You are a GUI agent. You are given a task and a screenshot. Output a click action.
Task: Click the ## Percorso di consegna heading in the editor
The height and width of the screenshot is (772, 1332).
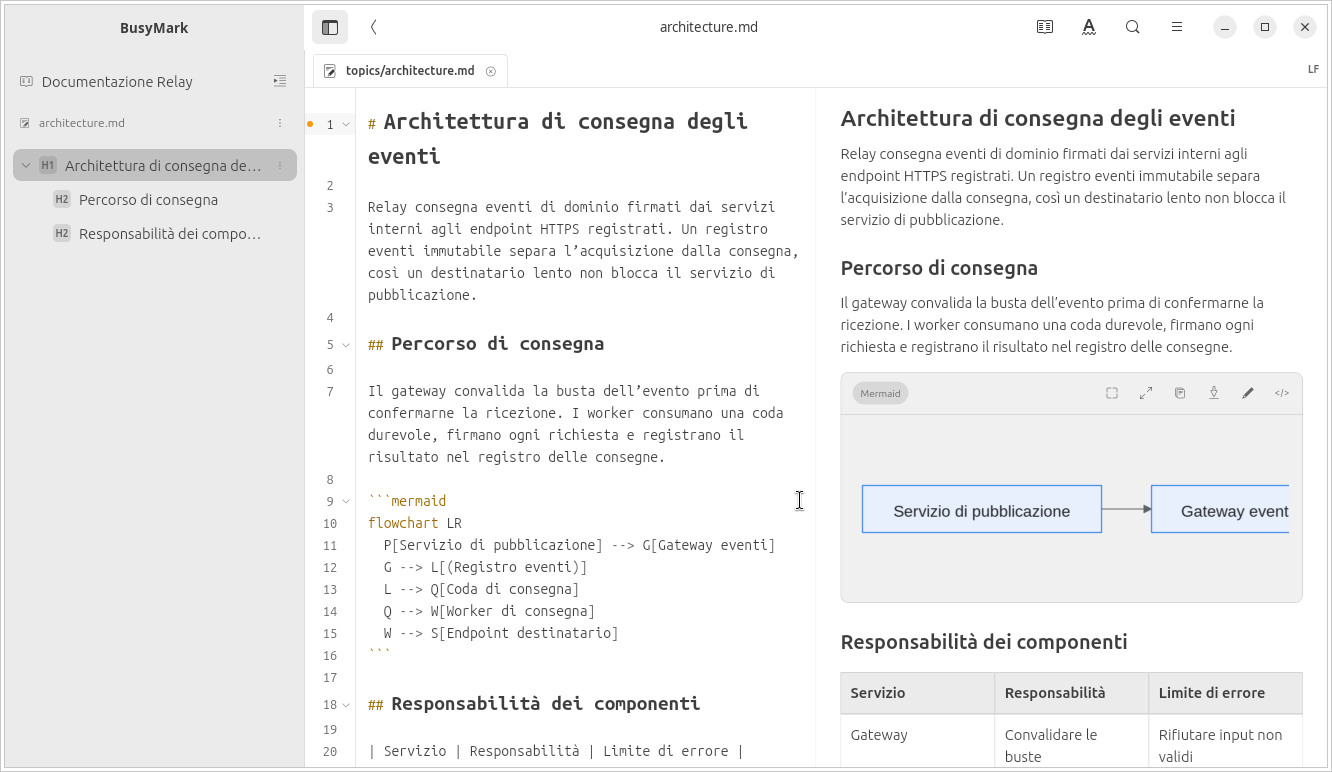[x=486, y=344]
